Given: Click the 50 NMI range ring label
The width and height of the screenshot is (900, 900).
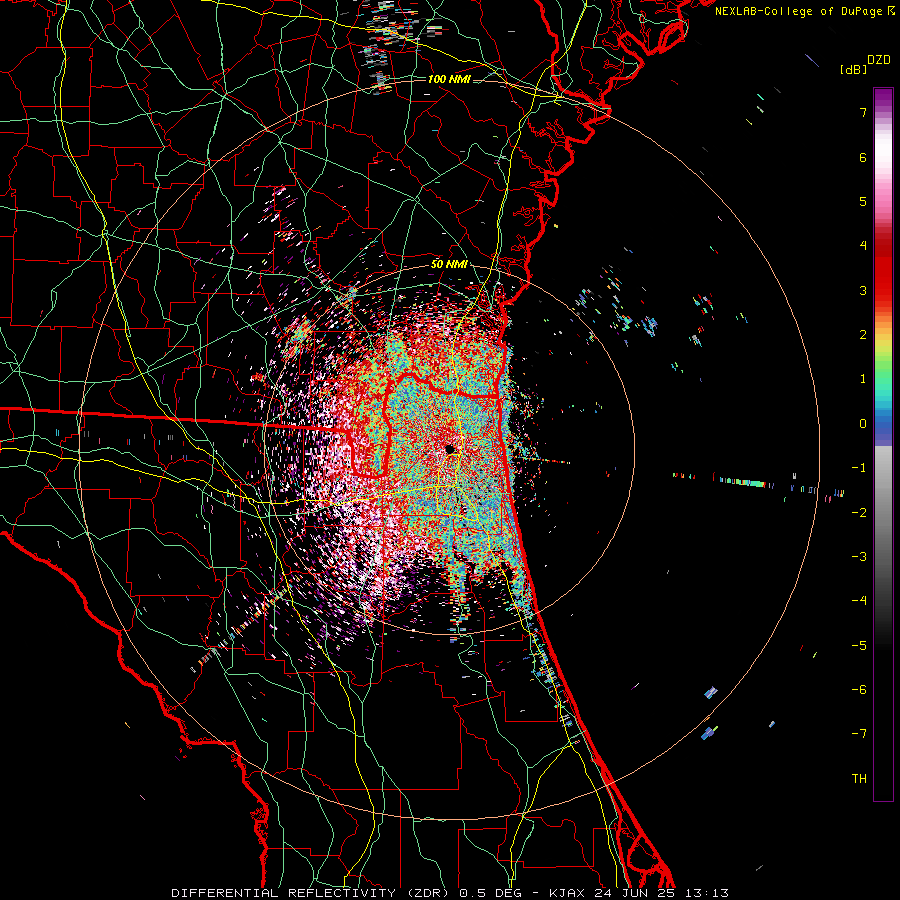Looking at the screenshot, I should coord(449,264).
